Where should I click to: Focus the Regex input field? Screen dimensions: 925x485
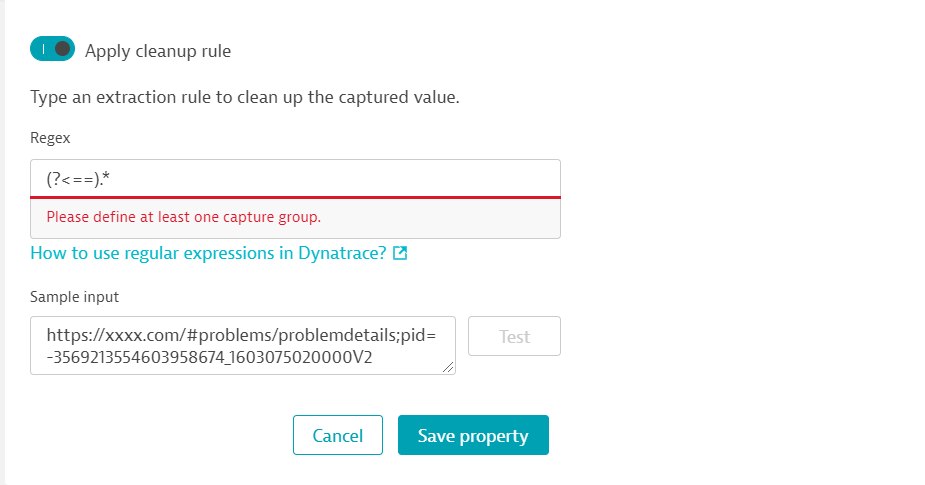(x=295, y=178)
